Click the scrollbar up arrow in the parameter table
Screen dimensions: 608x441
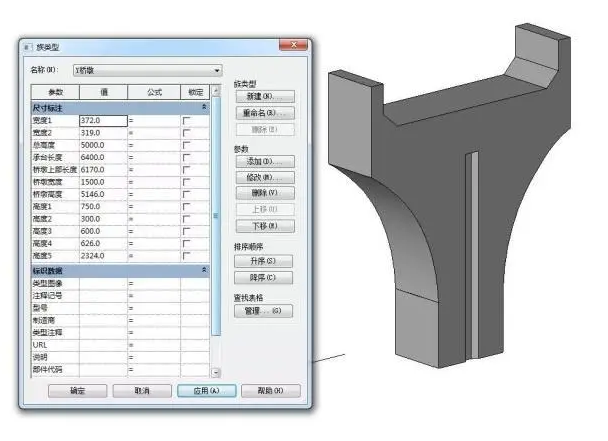click(216, 90)
